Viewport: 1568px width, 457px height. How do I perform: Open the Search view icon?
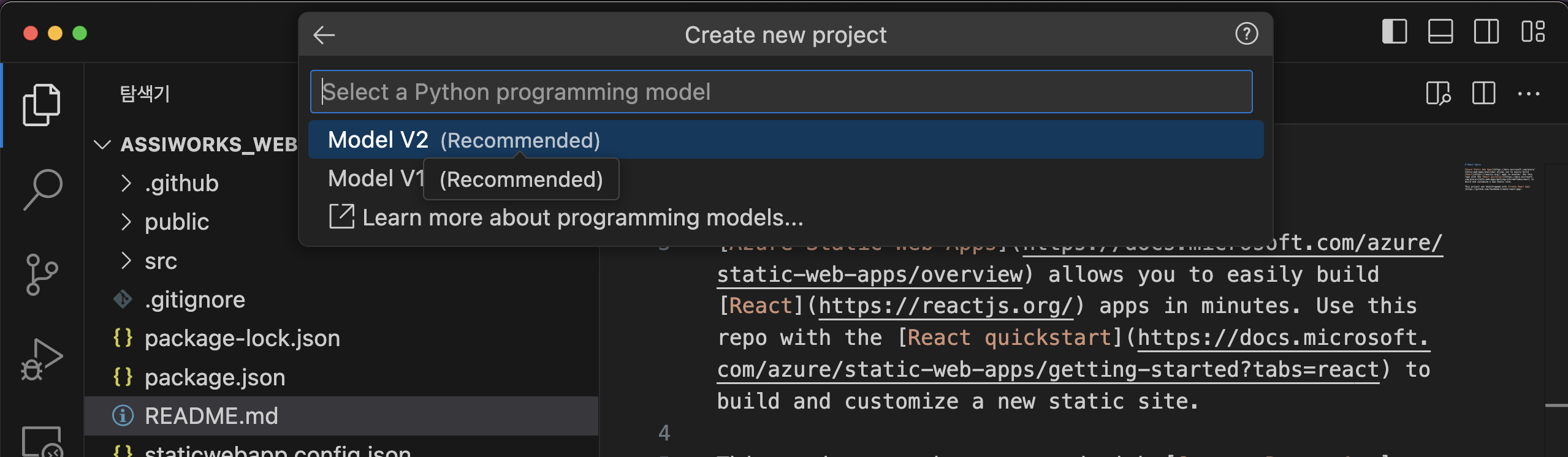tap(42, 189)
